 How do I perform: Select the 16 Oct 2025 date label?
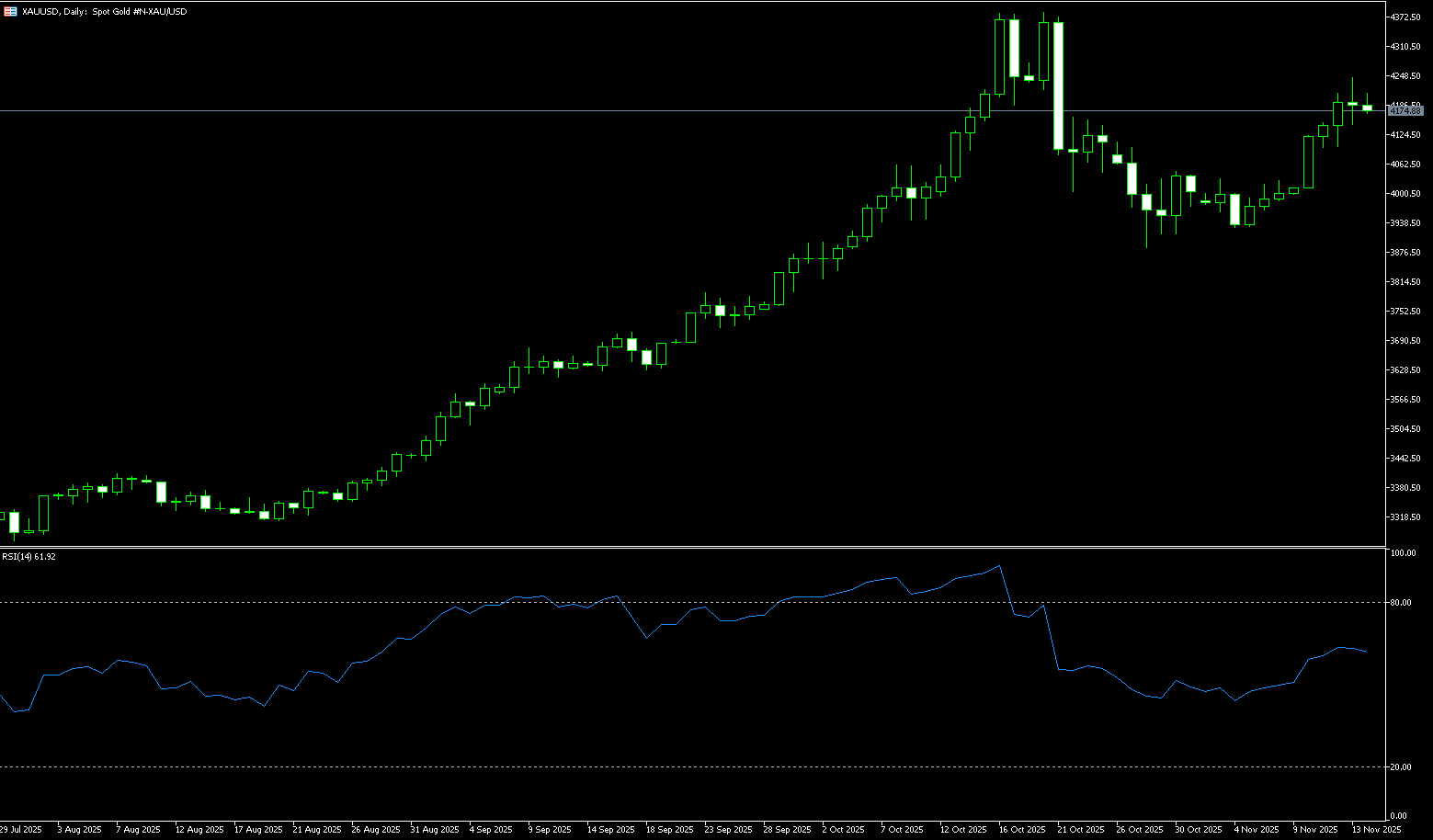click(1022, 830)
